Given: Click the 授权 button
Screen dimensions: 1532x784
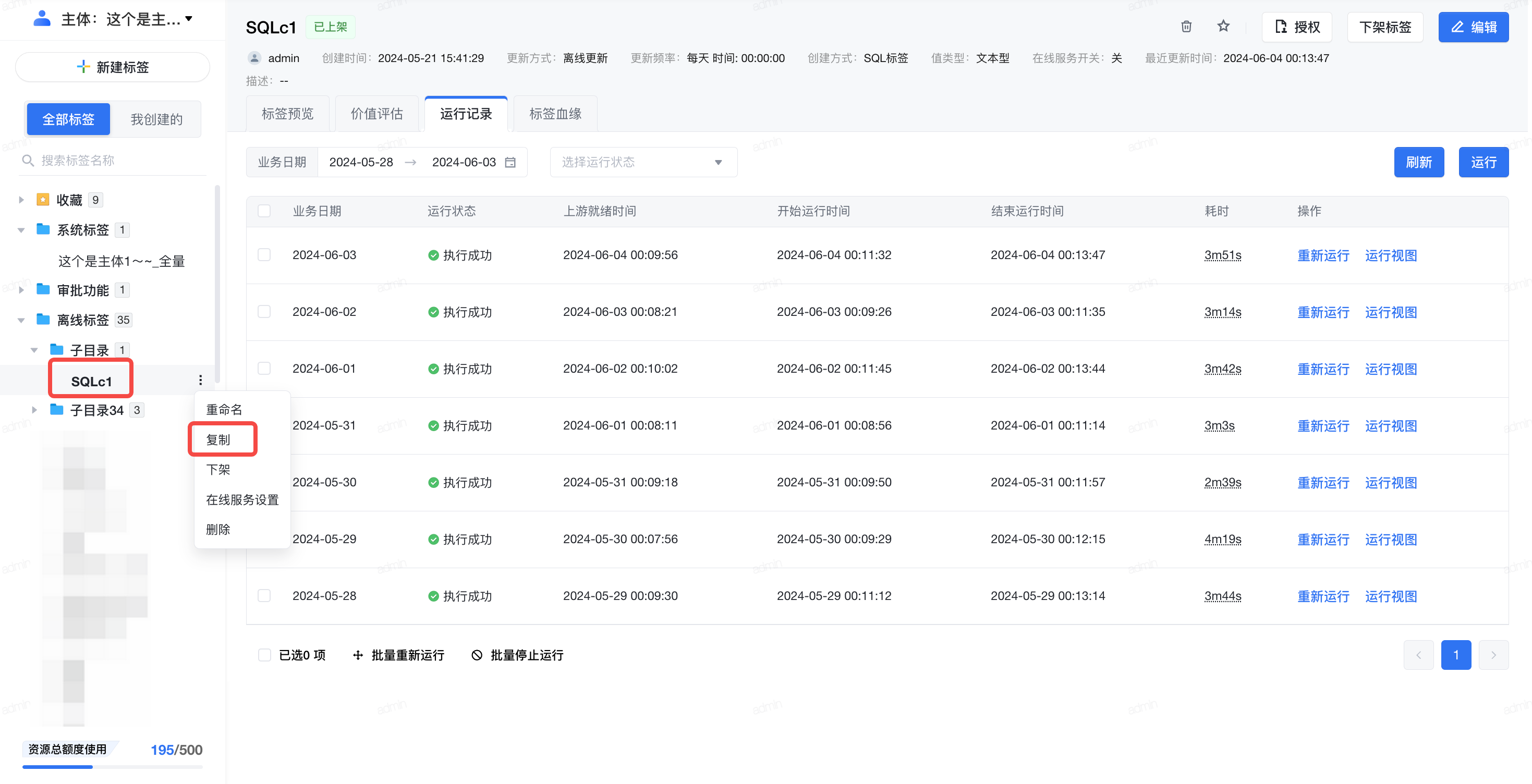Looking at the screenshot, I should click(x=1296, y=27).
